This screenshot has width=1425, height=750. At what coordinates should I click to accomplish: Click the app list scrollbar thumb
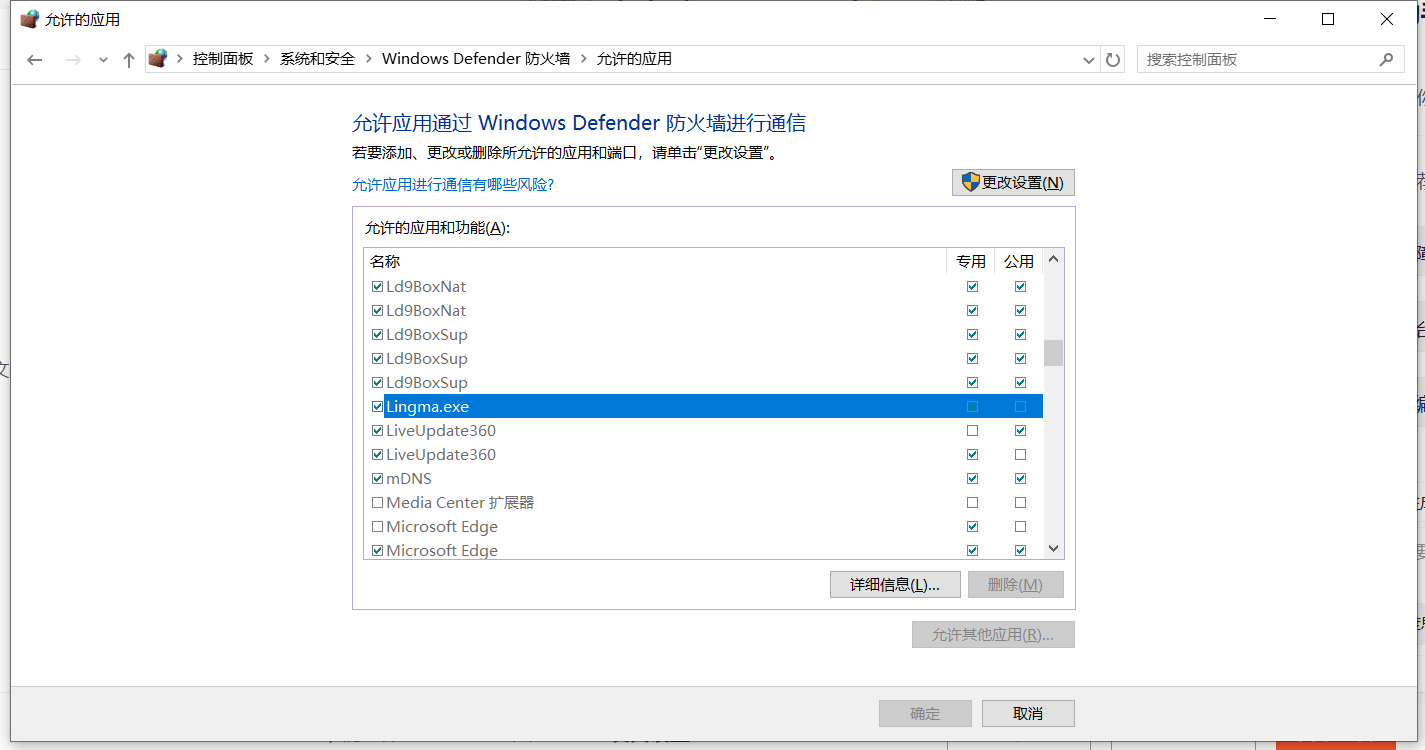click(1053, 353)
